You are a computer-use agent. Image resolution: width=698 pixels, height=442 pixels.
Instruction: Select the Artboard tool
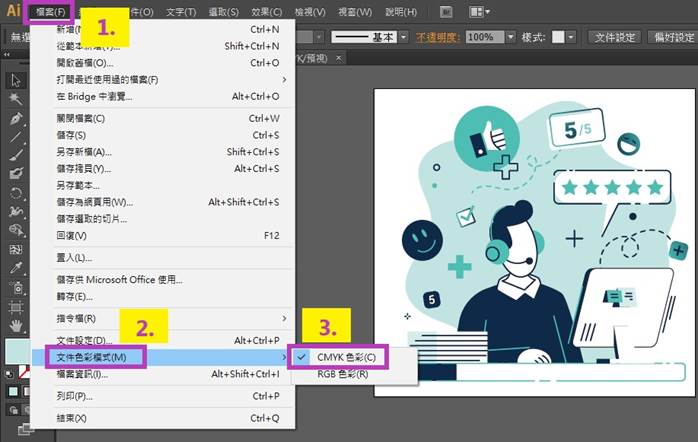point(16,307)
